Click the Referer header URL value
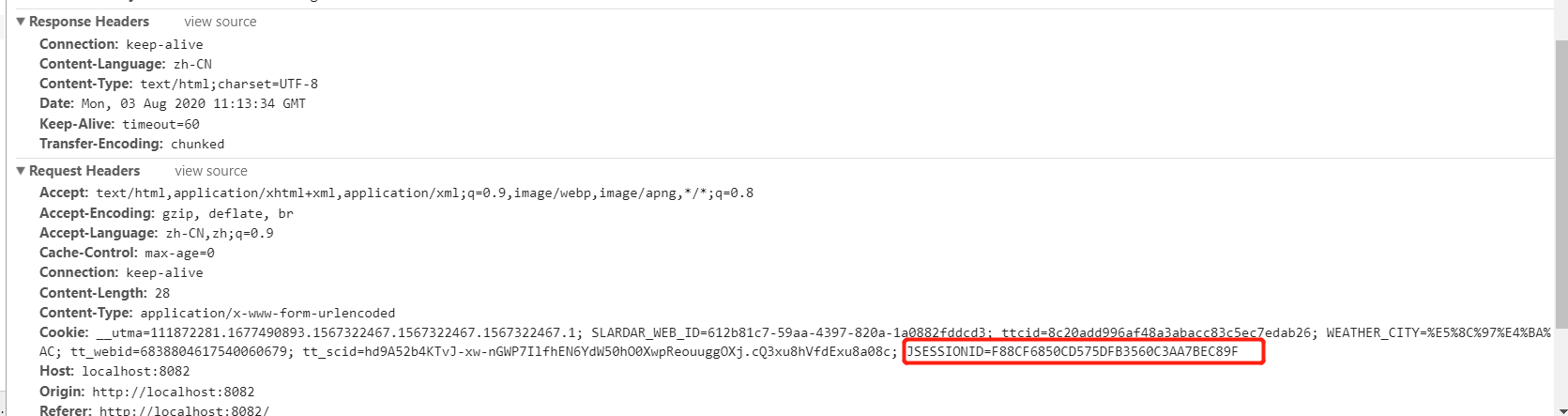The image size is (1568, 416). tap(184, 410)
